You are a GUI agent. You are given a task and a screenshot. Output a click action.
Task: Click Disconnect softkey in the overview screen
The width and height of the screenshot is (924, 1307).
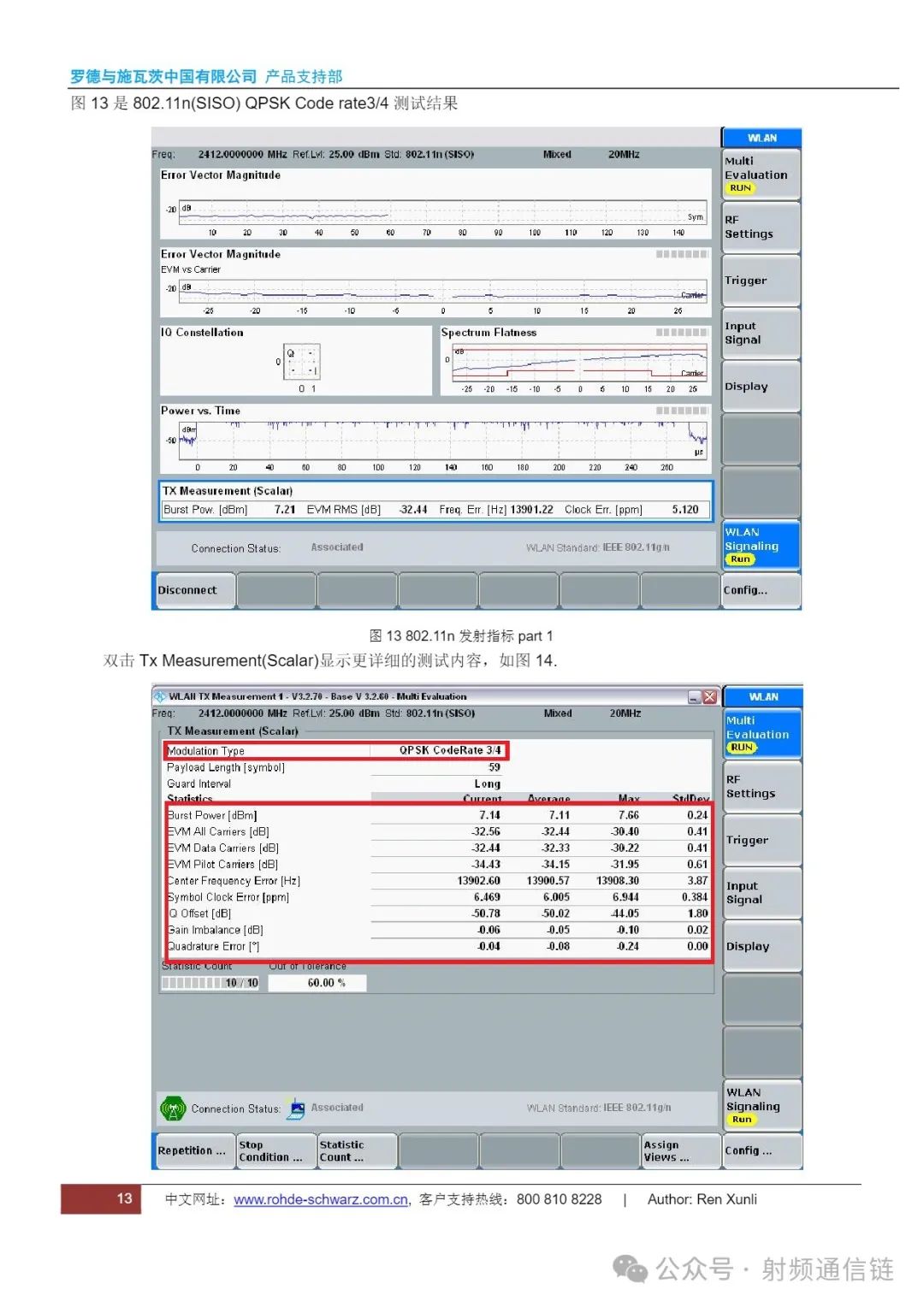coord(193,590)
